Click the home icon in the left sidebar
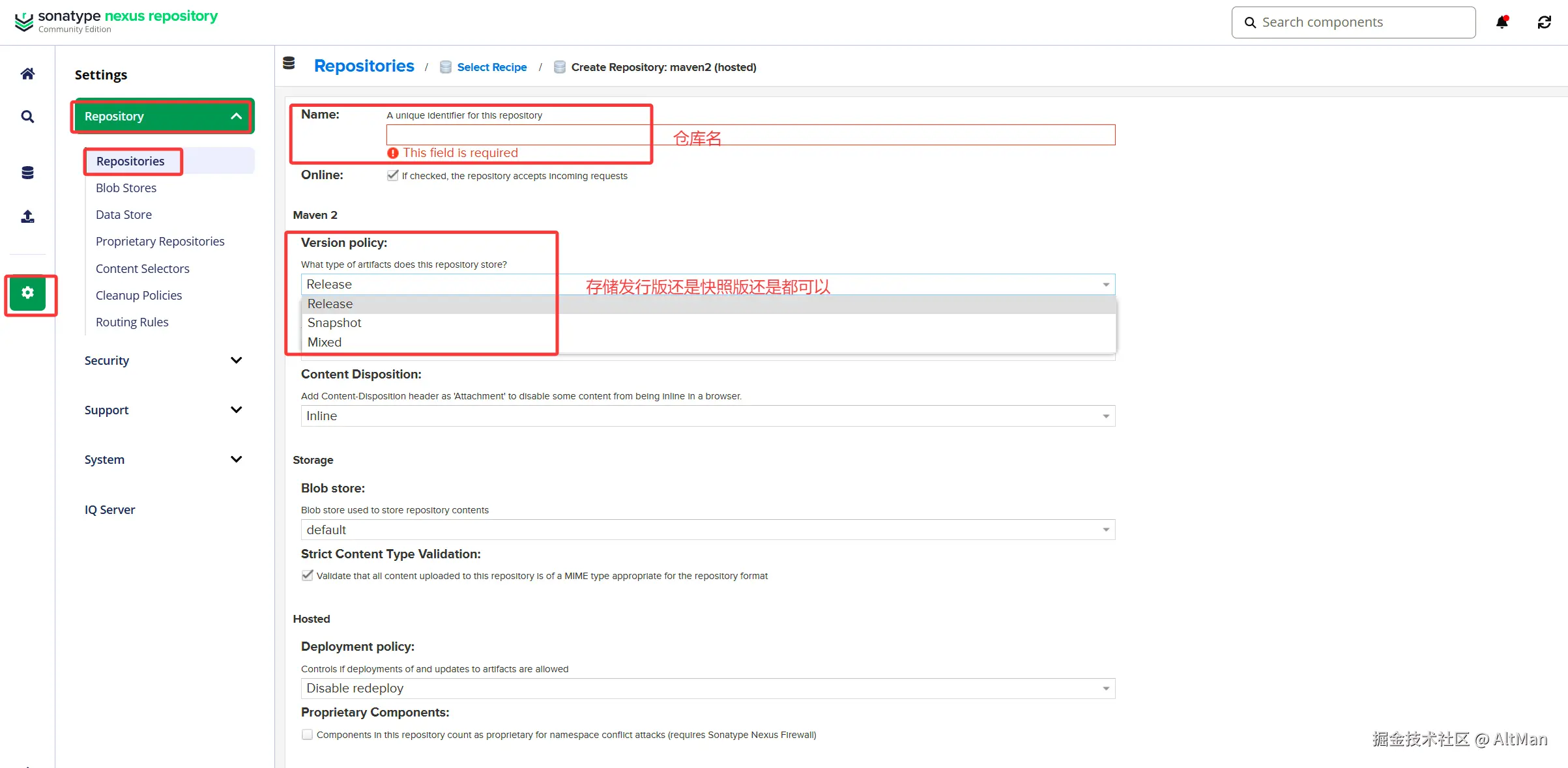The height and width of the screenshot is (768, 1568). (27, 74)
